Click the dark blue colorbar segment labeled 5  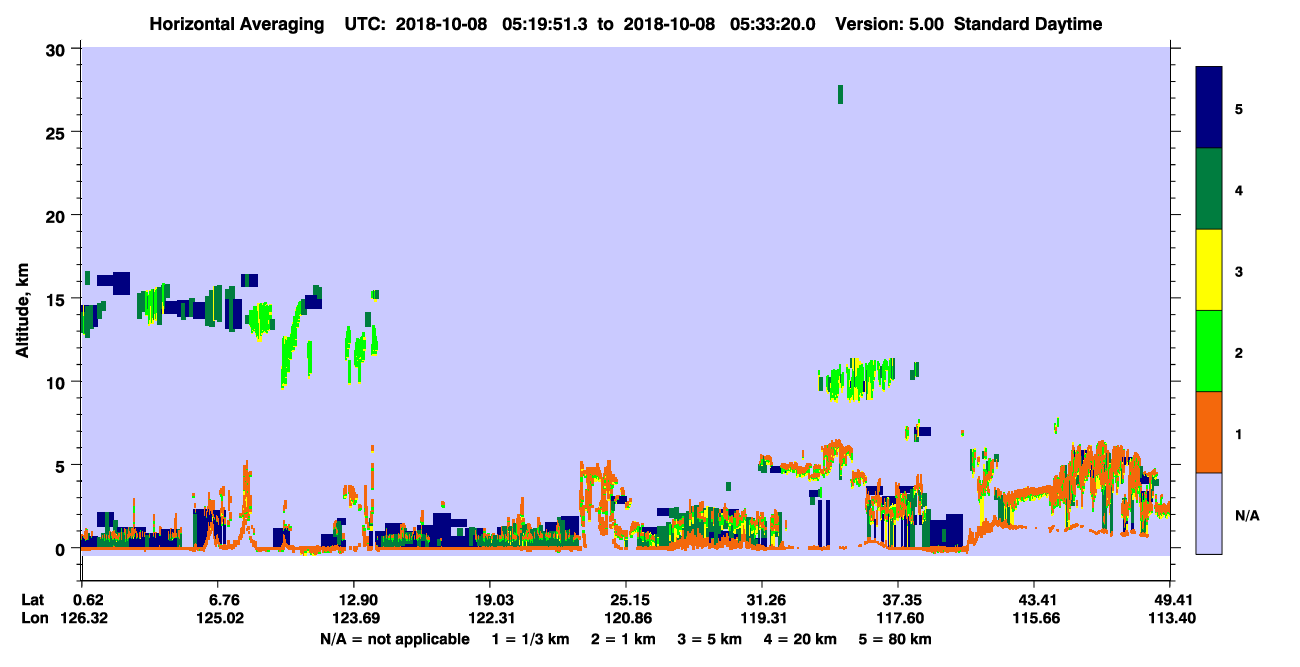click(1209, 107)
